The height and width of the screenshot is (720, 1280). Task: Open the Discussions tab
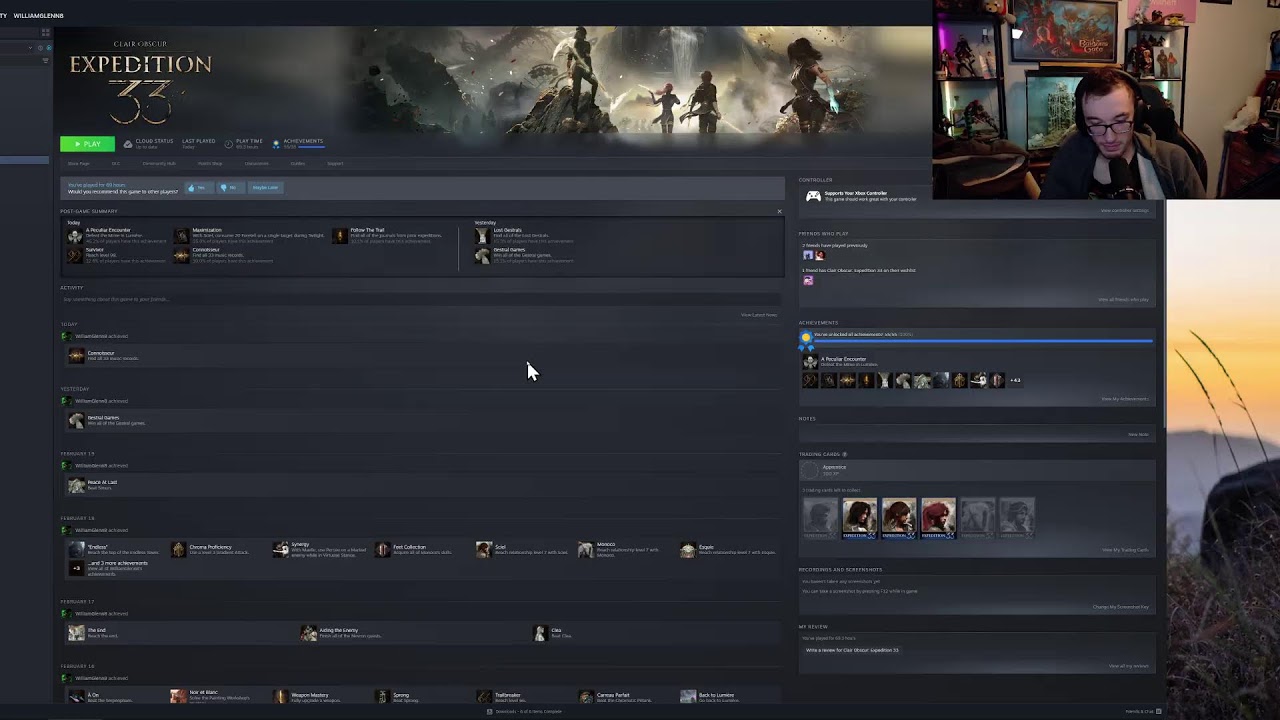click(x=257, y=164)
